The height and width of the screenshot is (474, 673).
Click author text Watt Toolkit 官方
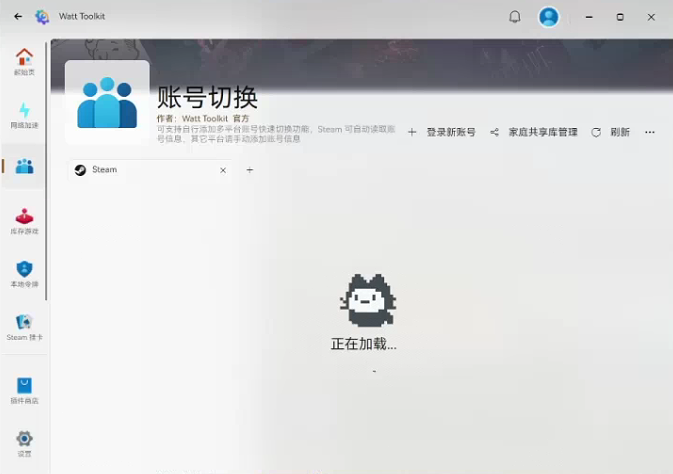215,118
